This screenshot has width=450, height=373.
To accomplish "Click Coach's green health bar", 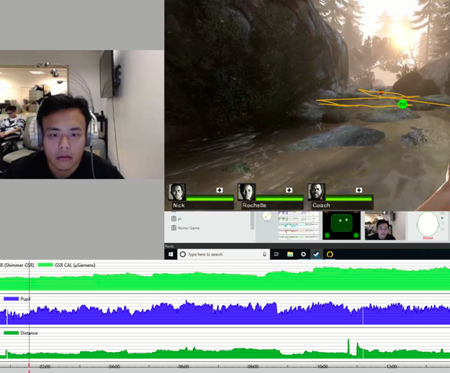I will pos(349,199).
